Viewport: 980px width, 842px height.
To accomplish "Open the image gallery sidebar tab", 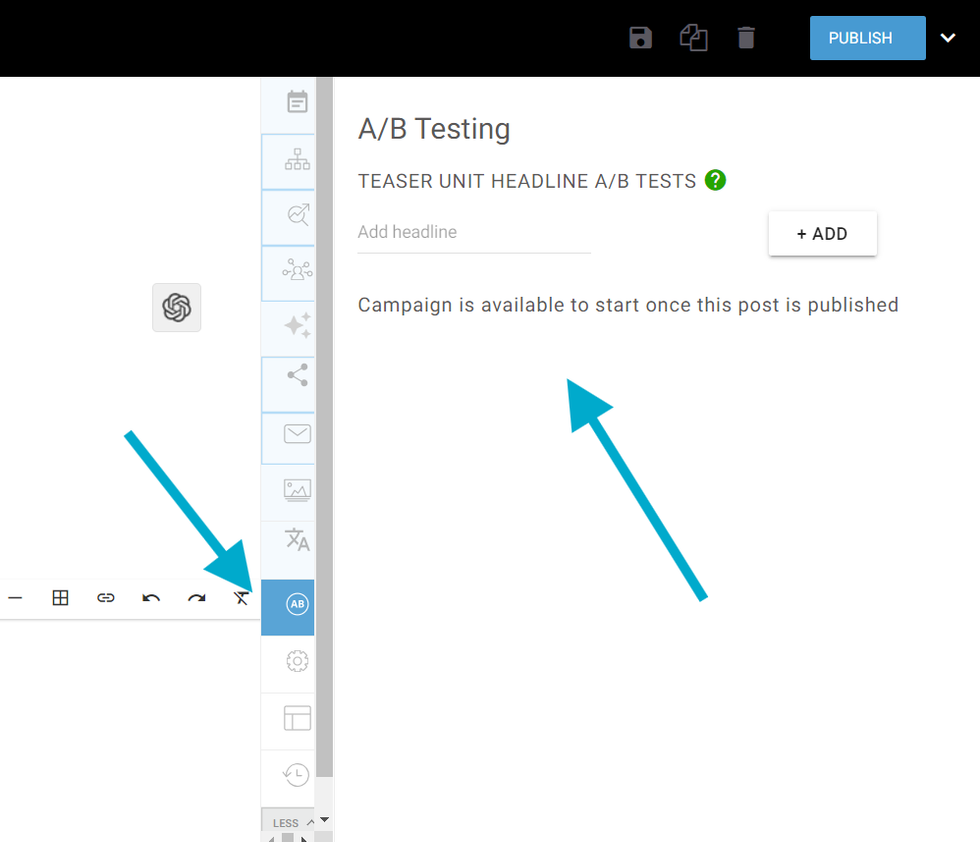I will (297, 489).
